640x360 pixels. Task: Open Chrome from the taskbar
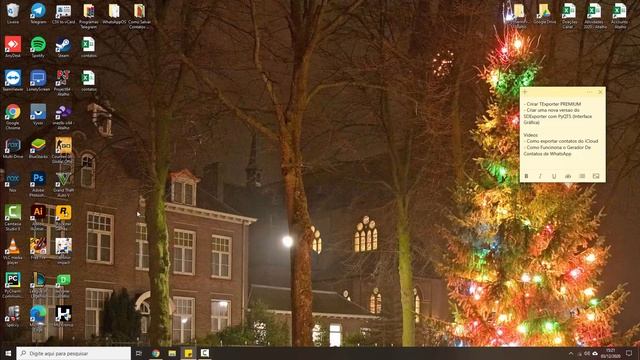(156, 353)
